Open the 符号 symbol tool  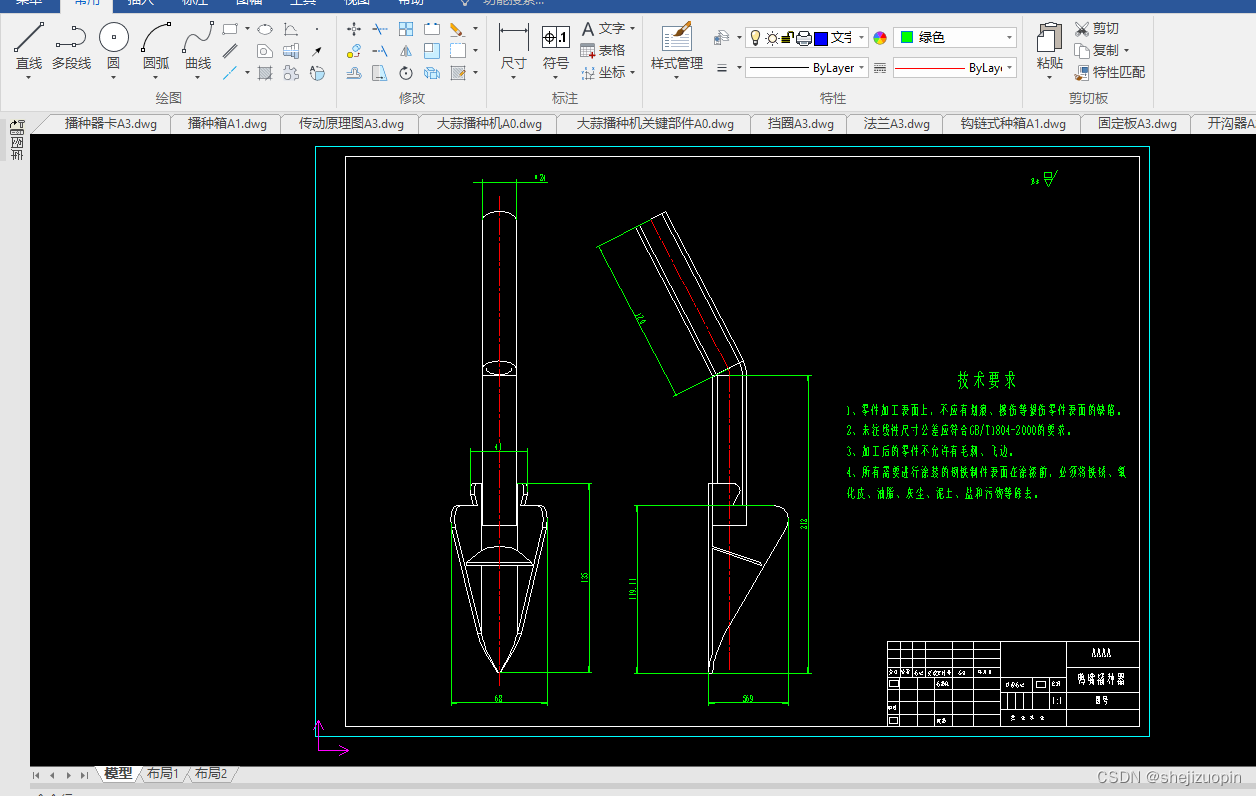[x=556, y=46]
